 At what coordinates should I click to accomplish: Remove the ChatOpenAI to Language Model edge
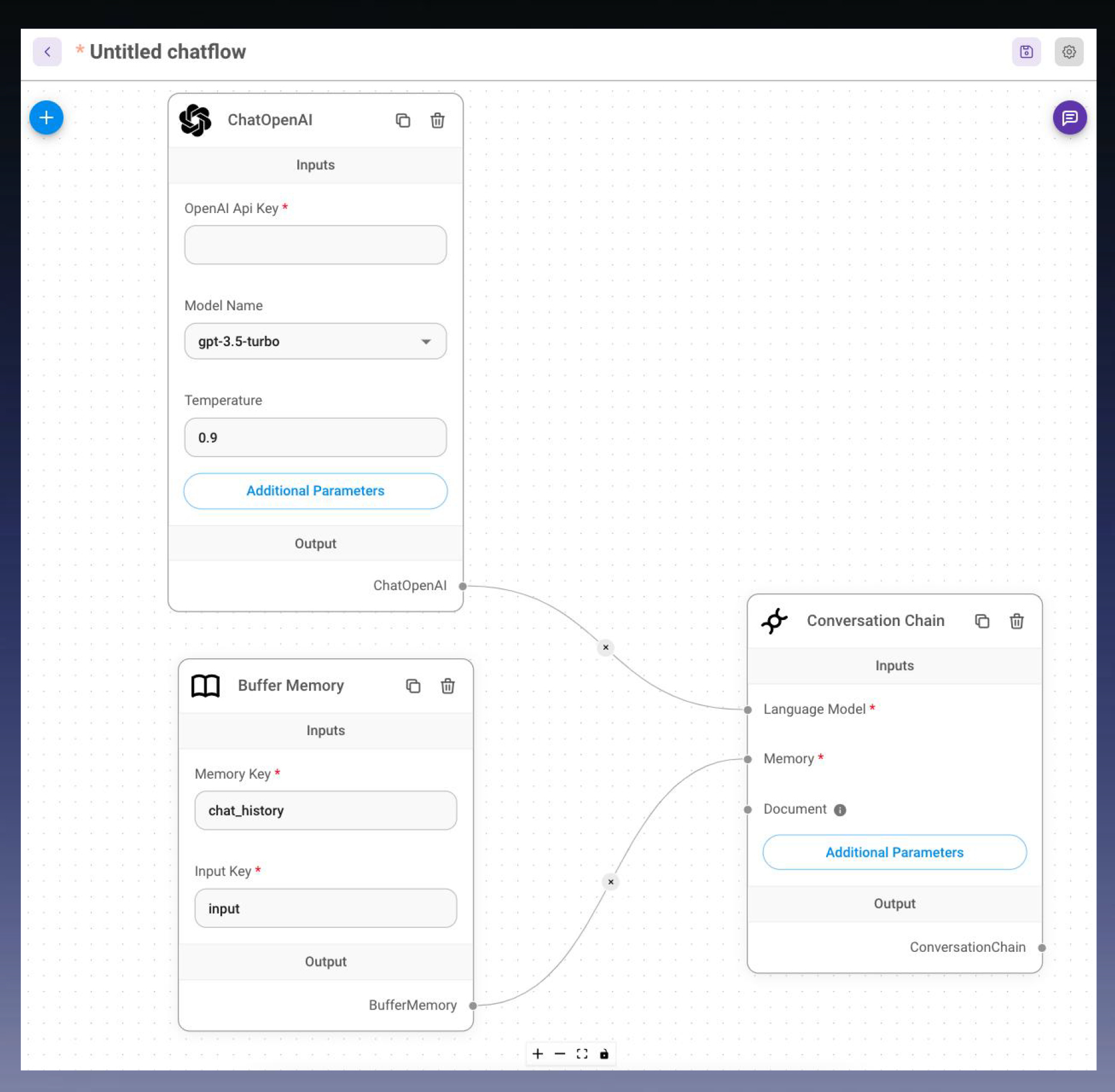(x=605, y=647)
